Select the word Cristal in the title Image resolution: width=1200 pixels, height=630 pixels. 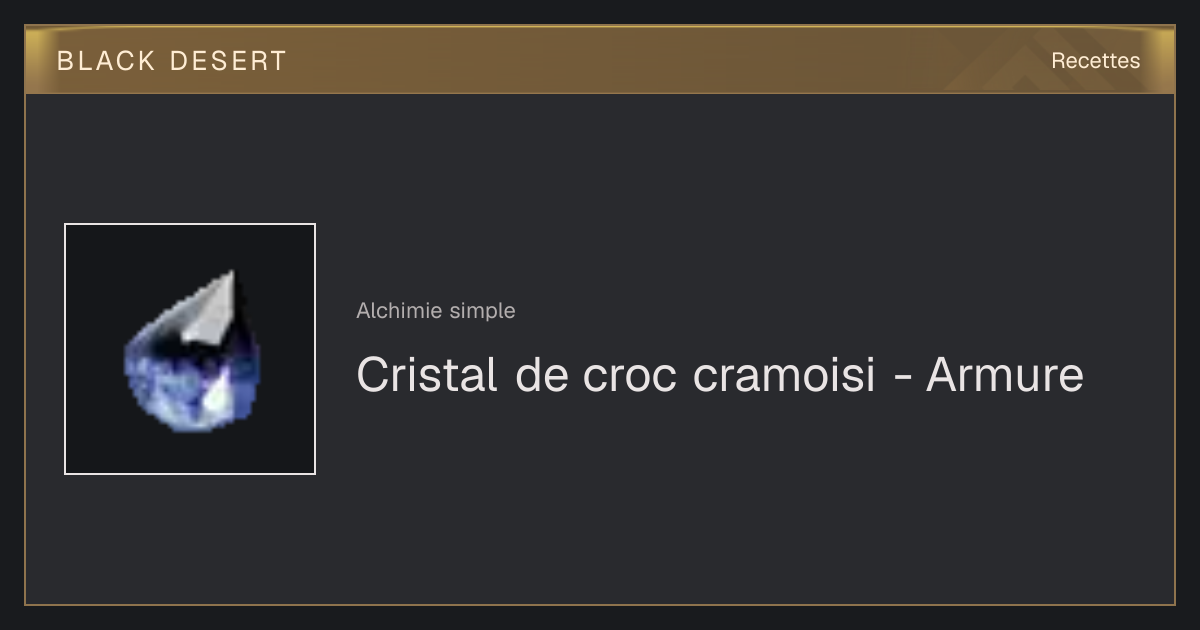click(427, 375)
